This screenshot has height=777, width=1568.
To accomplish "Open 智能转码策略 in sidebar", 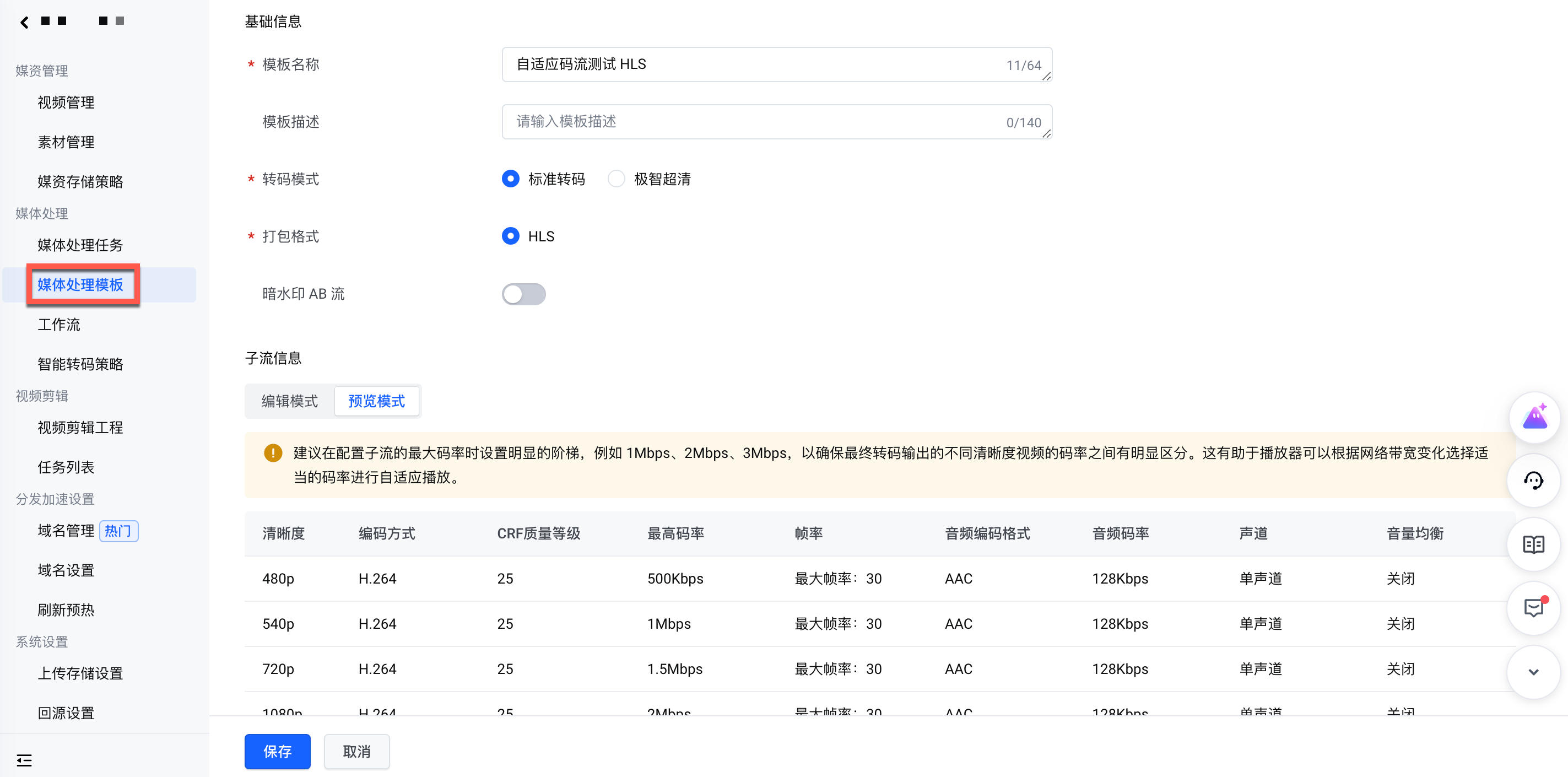I will 80,364.
